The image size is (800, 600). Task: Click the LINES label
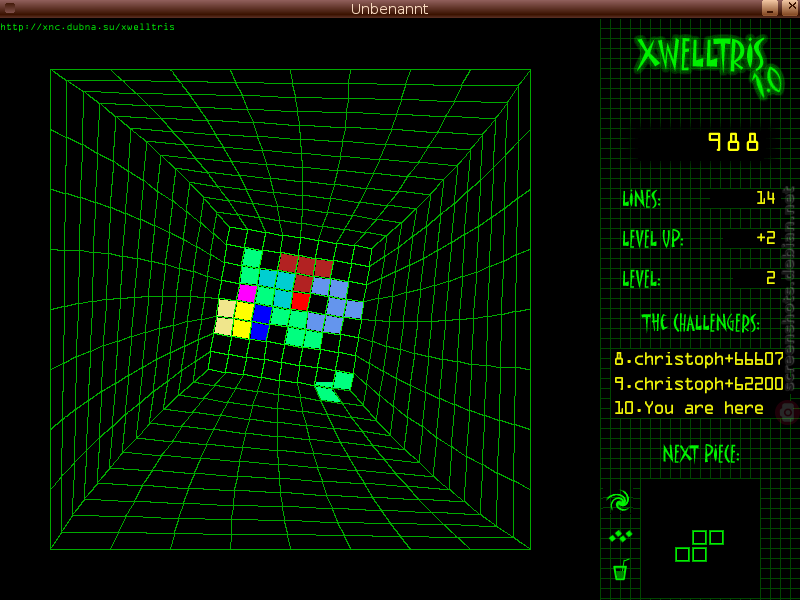pos(641,198)
